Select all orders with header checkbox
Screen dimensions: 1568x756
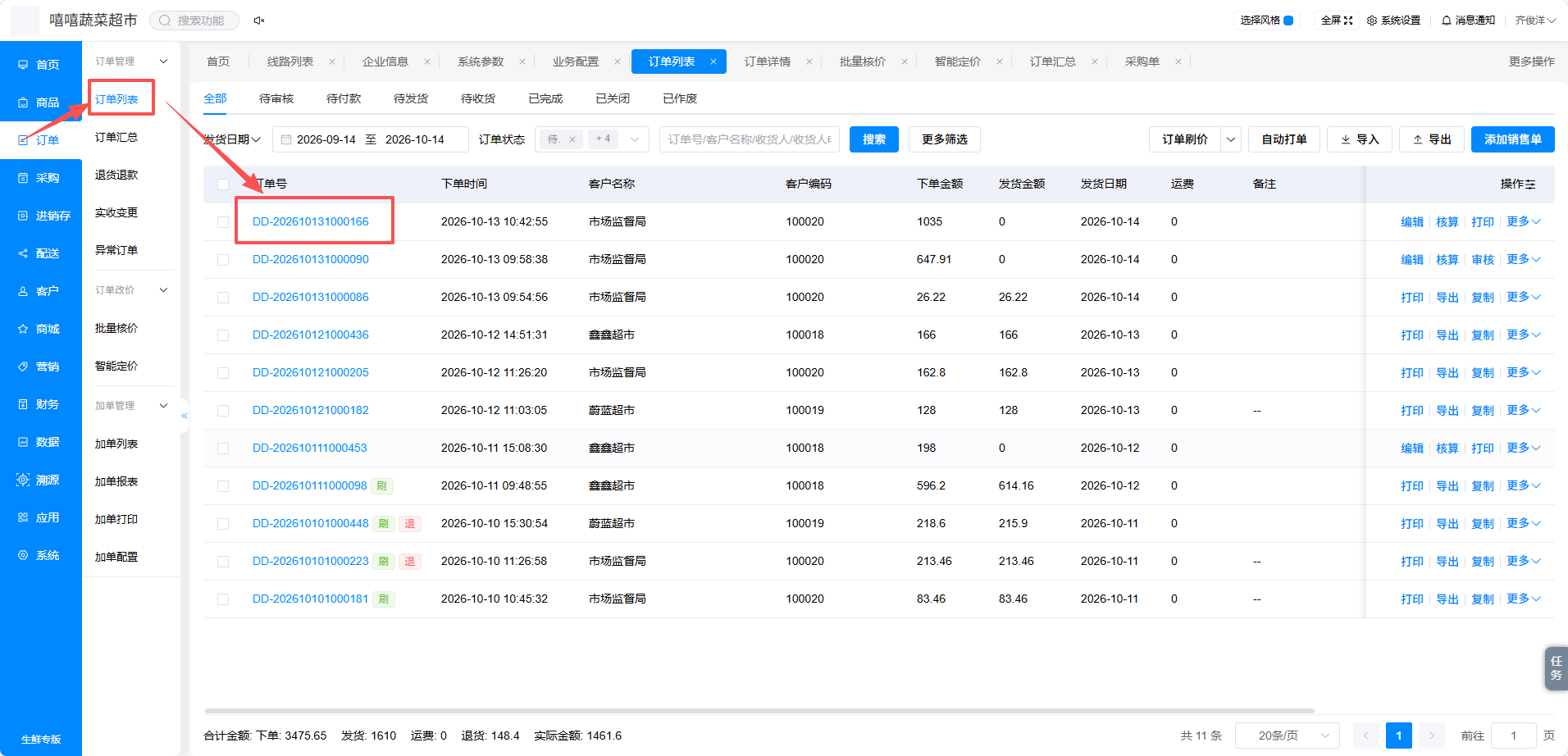(x=223, y=184)
